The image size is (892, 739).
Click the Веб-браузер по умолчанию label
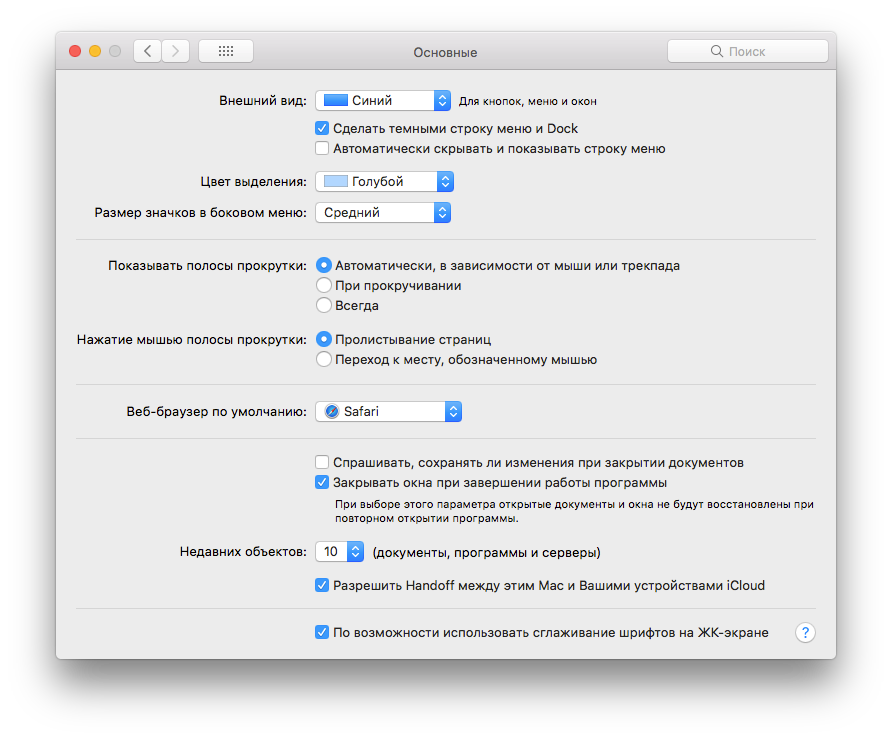point(217,412)
